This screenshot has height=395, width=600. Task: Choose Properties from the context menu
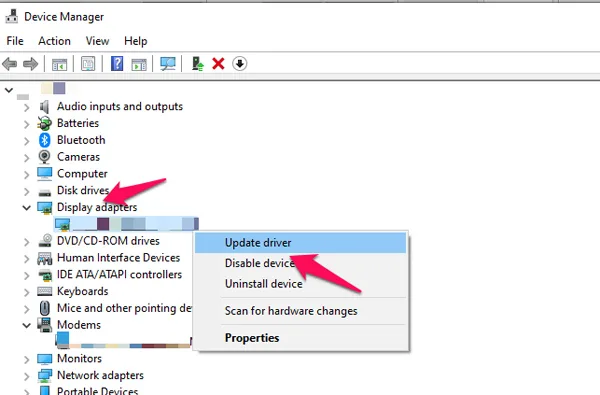point(300,338)
